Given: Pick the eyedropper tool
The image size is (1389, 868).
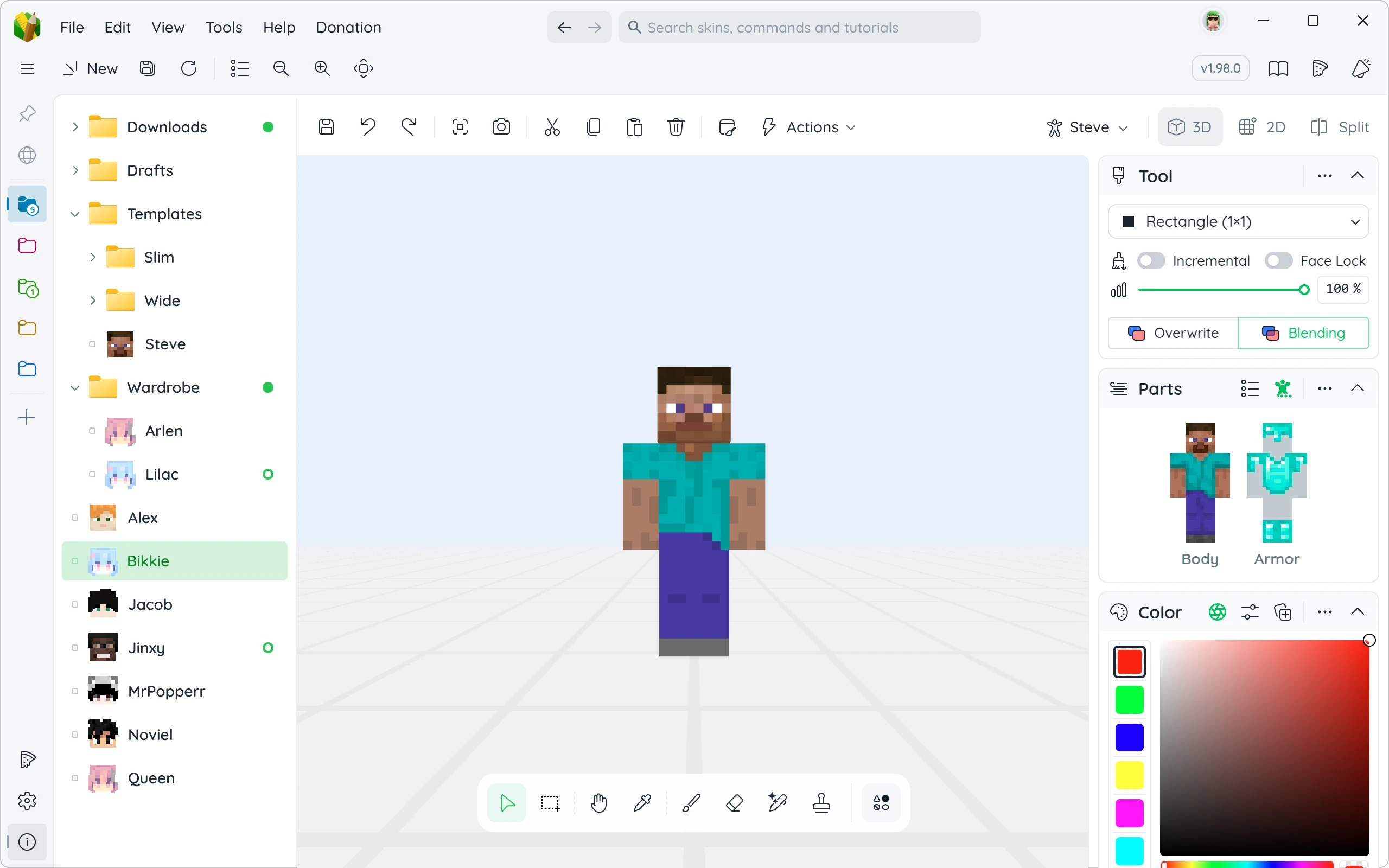Looking at the screenshot, I should (642, 802).
